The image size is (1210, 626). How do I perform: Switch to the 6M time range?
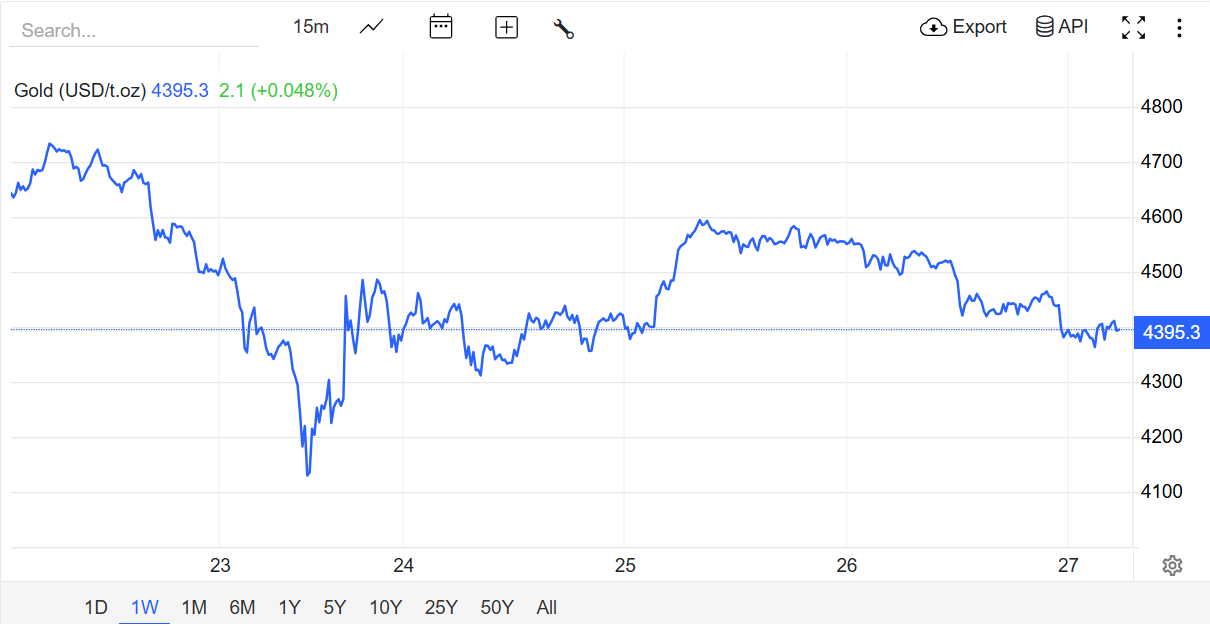(242, 607)
